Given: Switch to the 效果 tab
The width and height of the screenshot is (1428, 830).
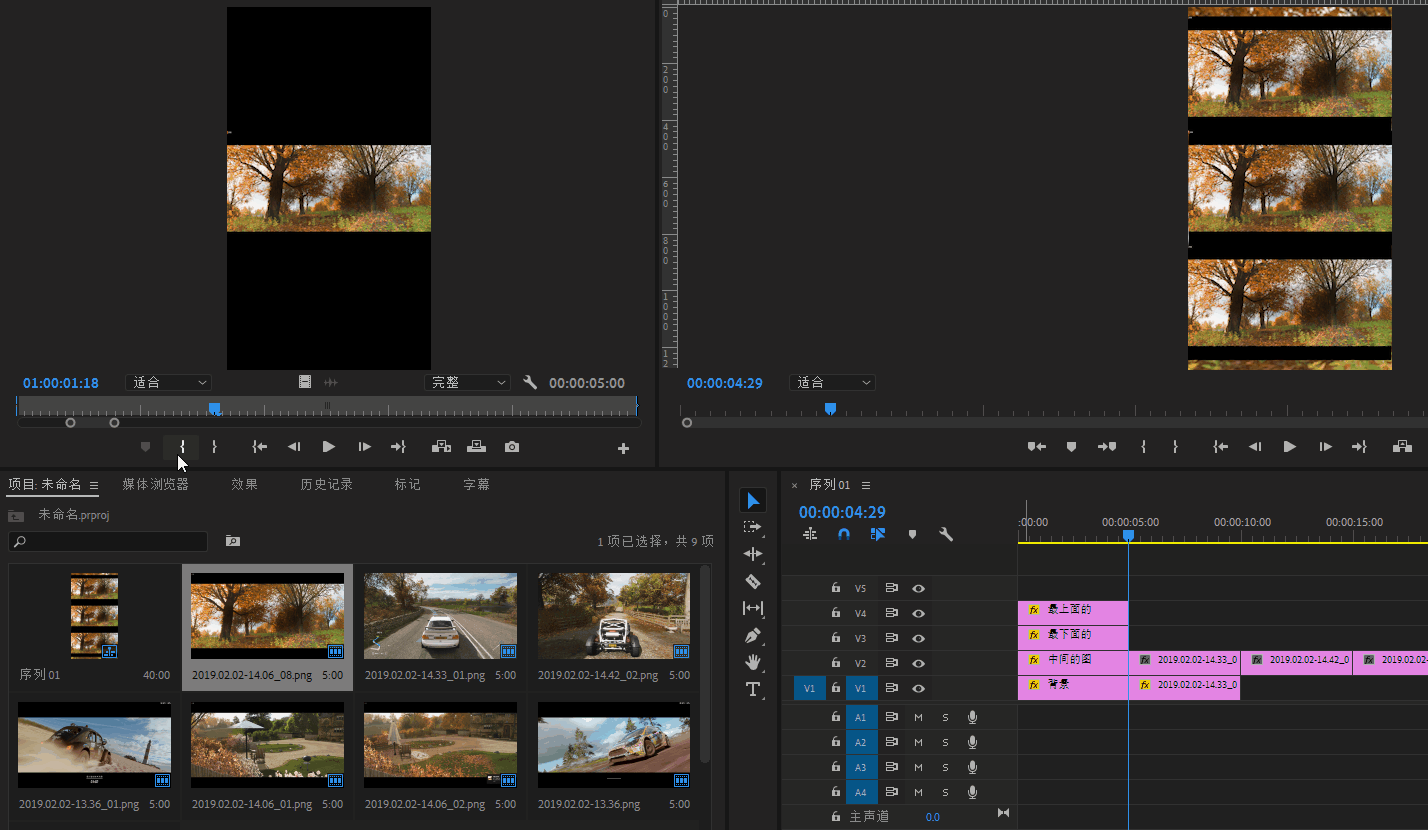Looking at the screenshot, I should click(x=244, y=484).
